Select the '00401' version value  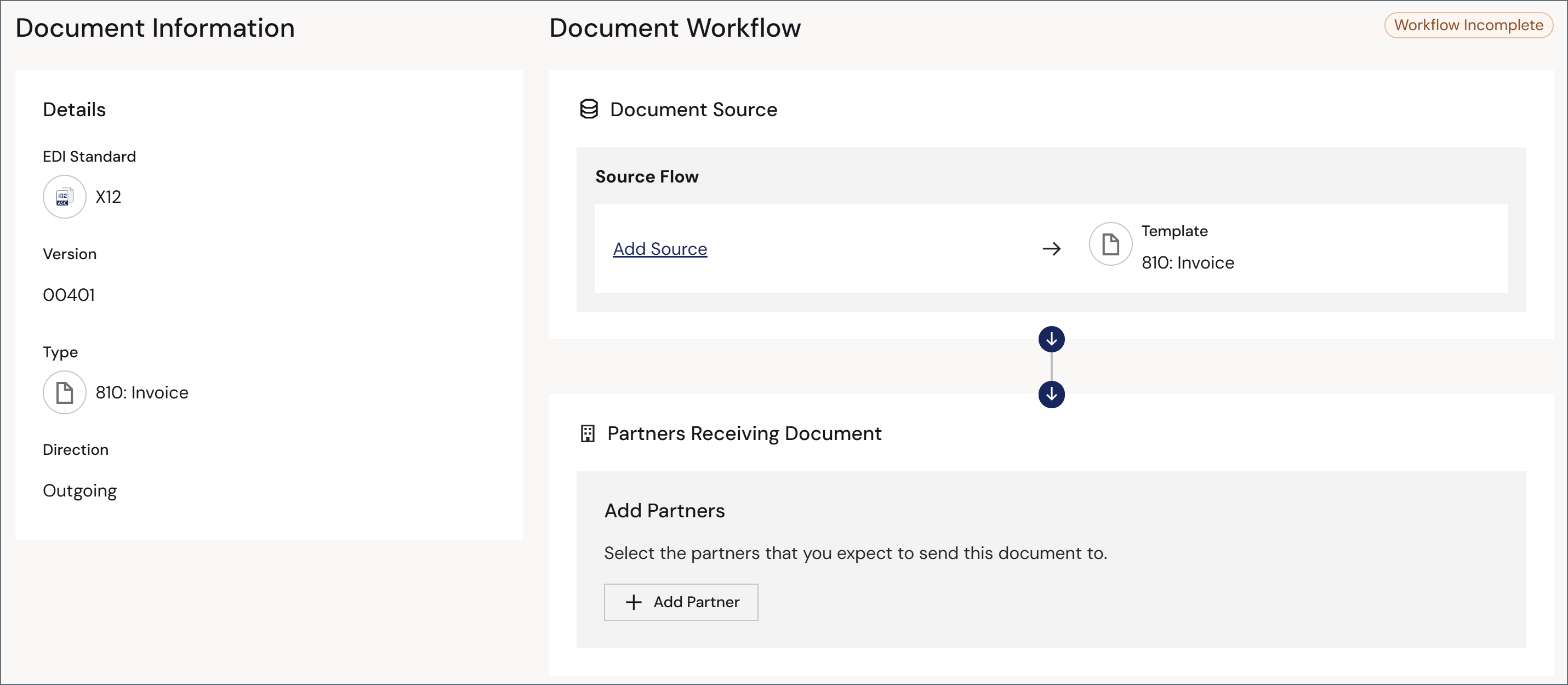point(69,295)
